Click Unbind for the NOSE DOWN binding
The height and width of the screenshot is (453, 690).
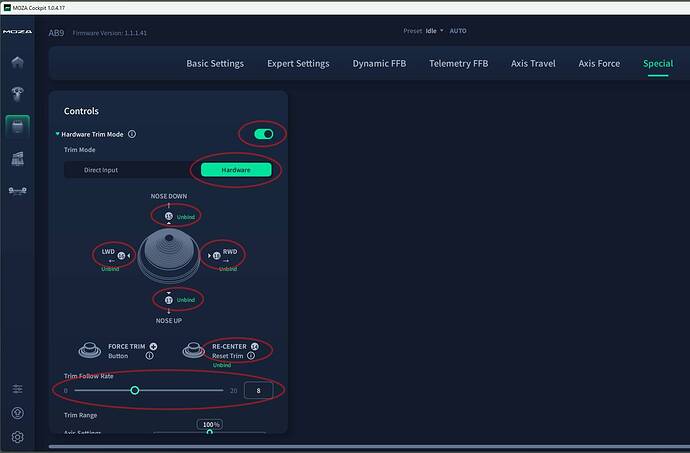pos(186,217)
